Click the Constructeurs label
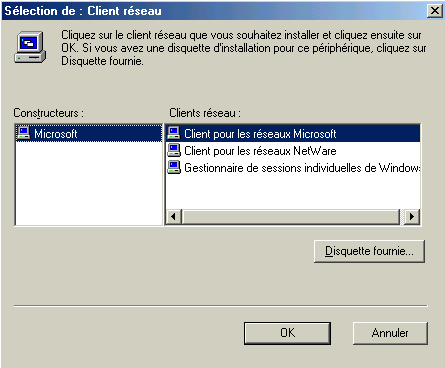This screenshot has width=445, height=368. click(49, 113)
